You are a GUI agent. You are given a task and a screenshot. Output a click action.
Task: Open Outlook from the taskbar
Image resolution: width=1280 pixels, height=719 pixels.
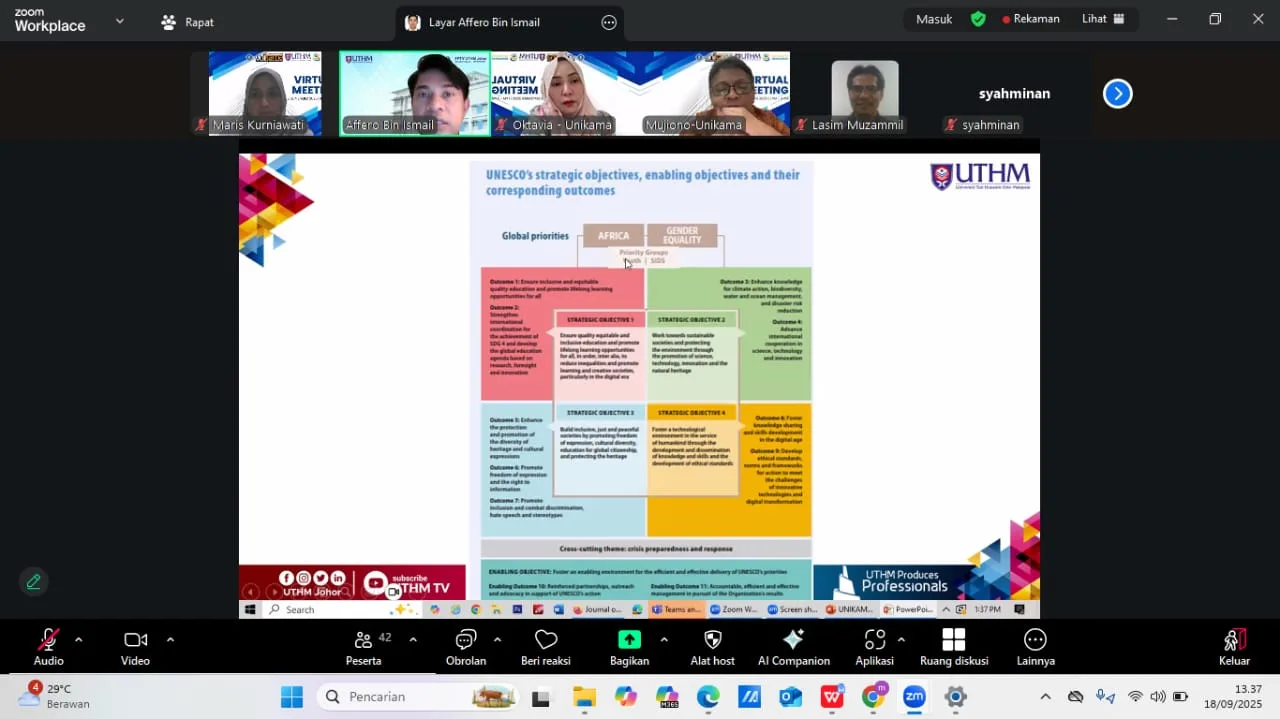(790, 697)
